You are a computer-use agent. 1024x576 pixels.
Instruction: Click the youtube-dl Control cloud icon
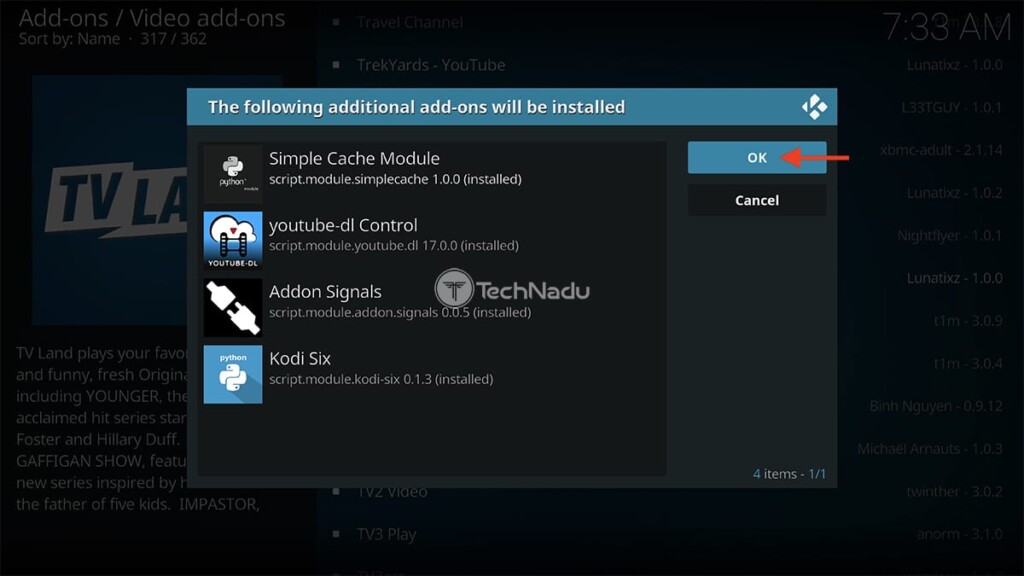(x=232, y=240)
